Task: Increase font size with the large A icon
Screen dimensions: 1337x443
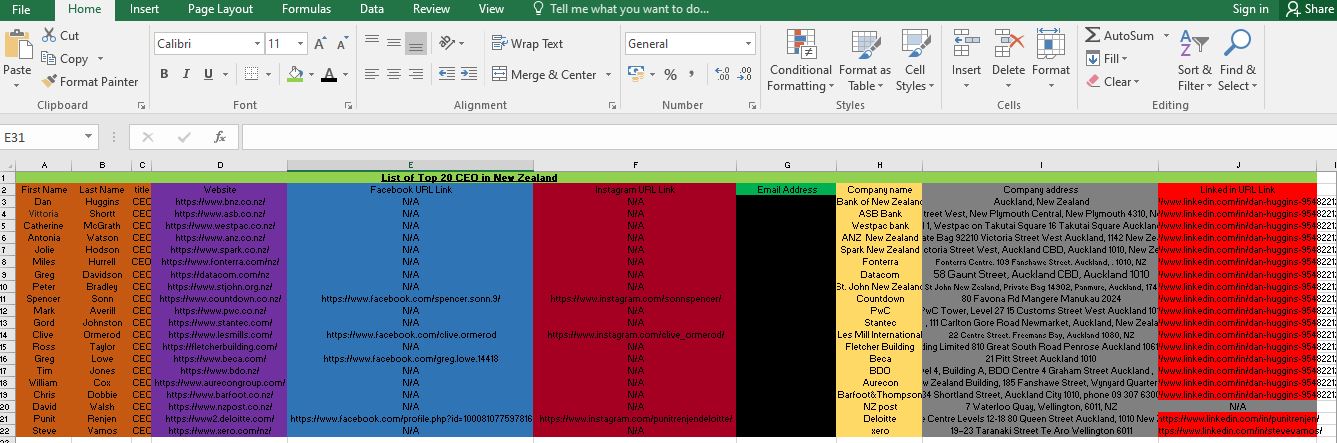Action: pos(320,44)
